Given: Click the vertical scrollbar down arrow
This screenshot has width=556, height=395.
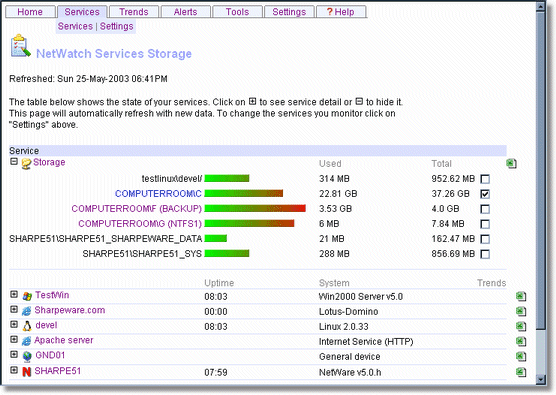Looking at the screenshot, I should point(540,379).
